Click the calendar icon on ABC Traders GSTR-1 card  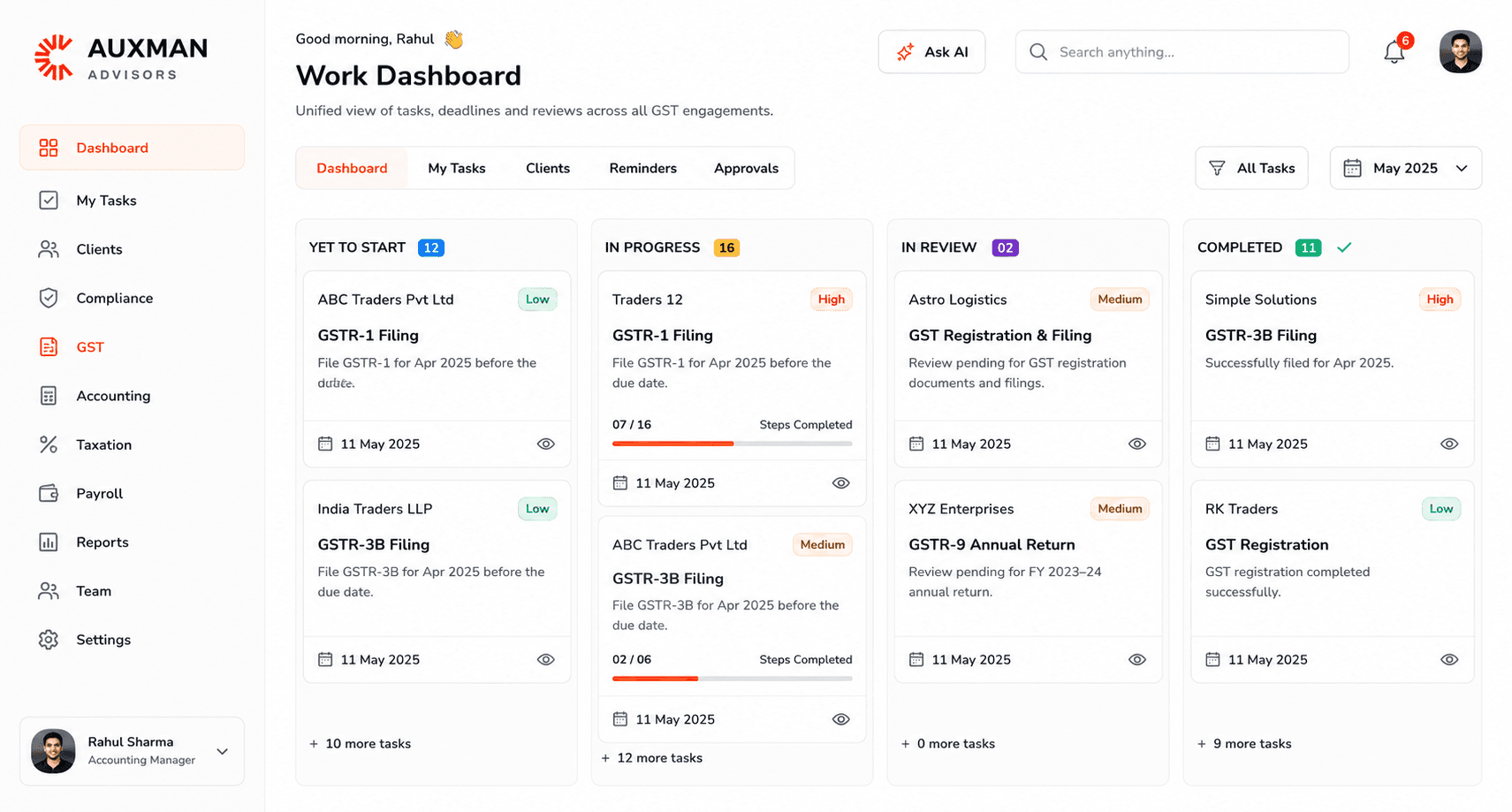tap(325, 444)
